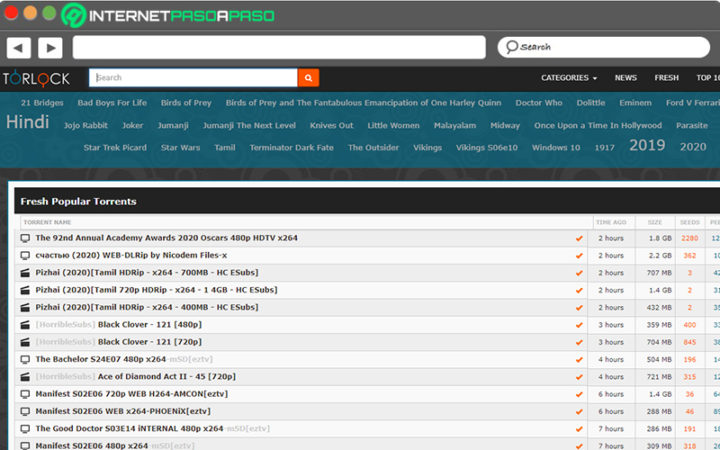Click the browser back arrow button
The height and width of the screenshot is (450, 720).
(18, 47)
